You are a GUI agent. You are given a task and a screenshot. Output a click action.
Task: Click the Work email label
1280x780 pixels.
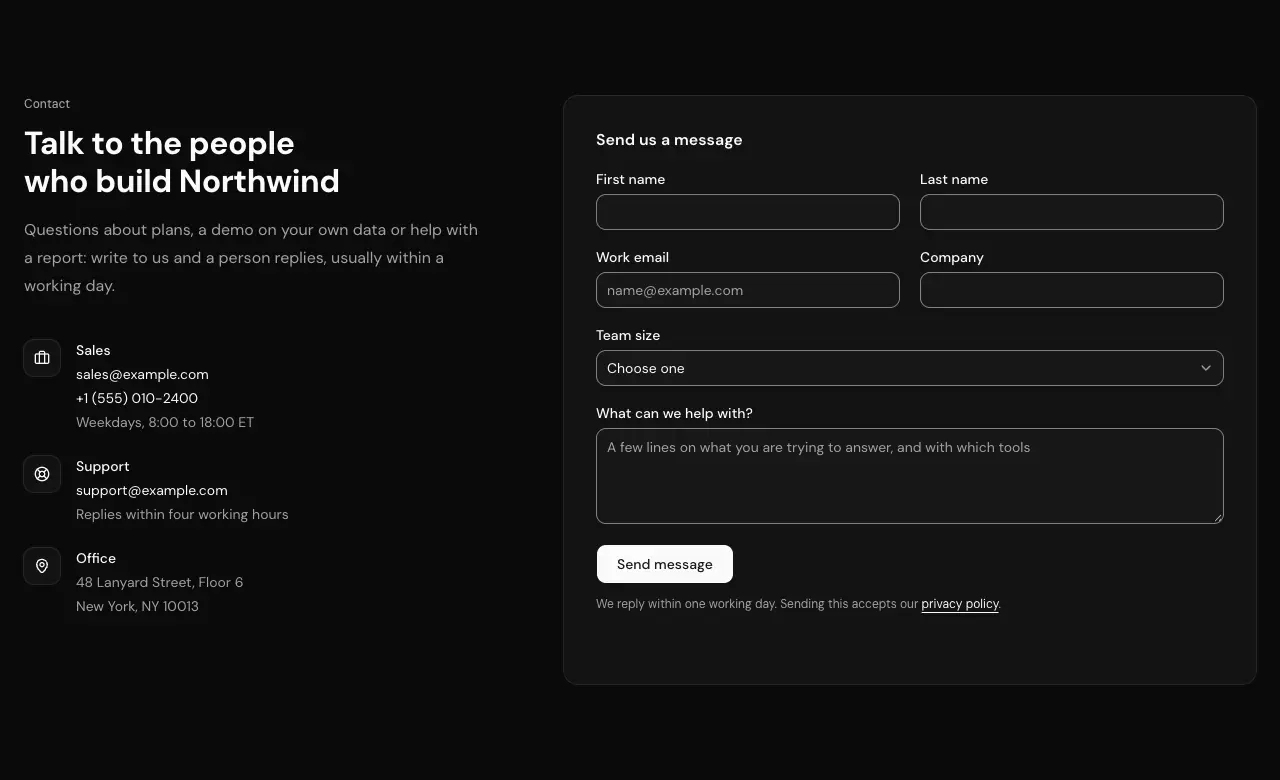[x=632, y=257]
